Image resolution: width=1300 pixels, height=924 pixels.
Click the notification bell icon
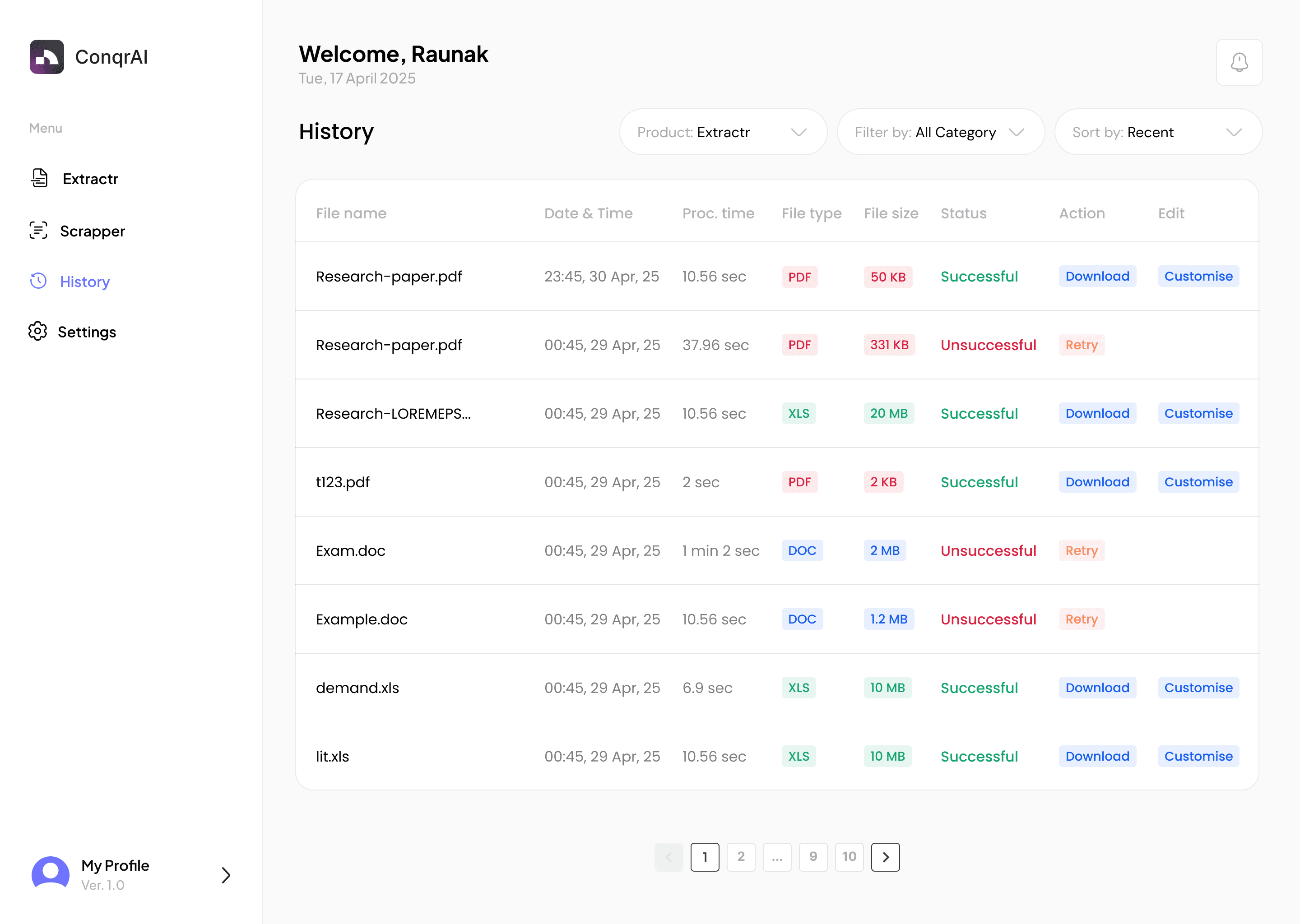coord(1239,62)
